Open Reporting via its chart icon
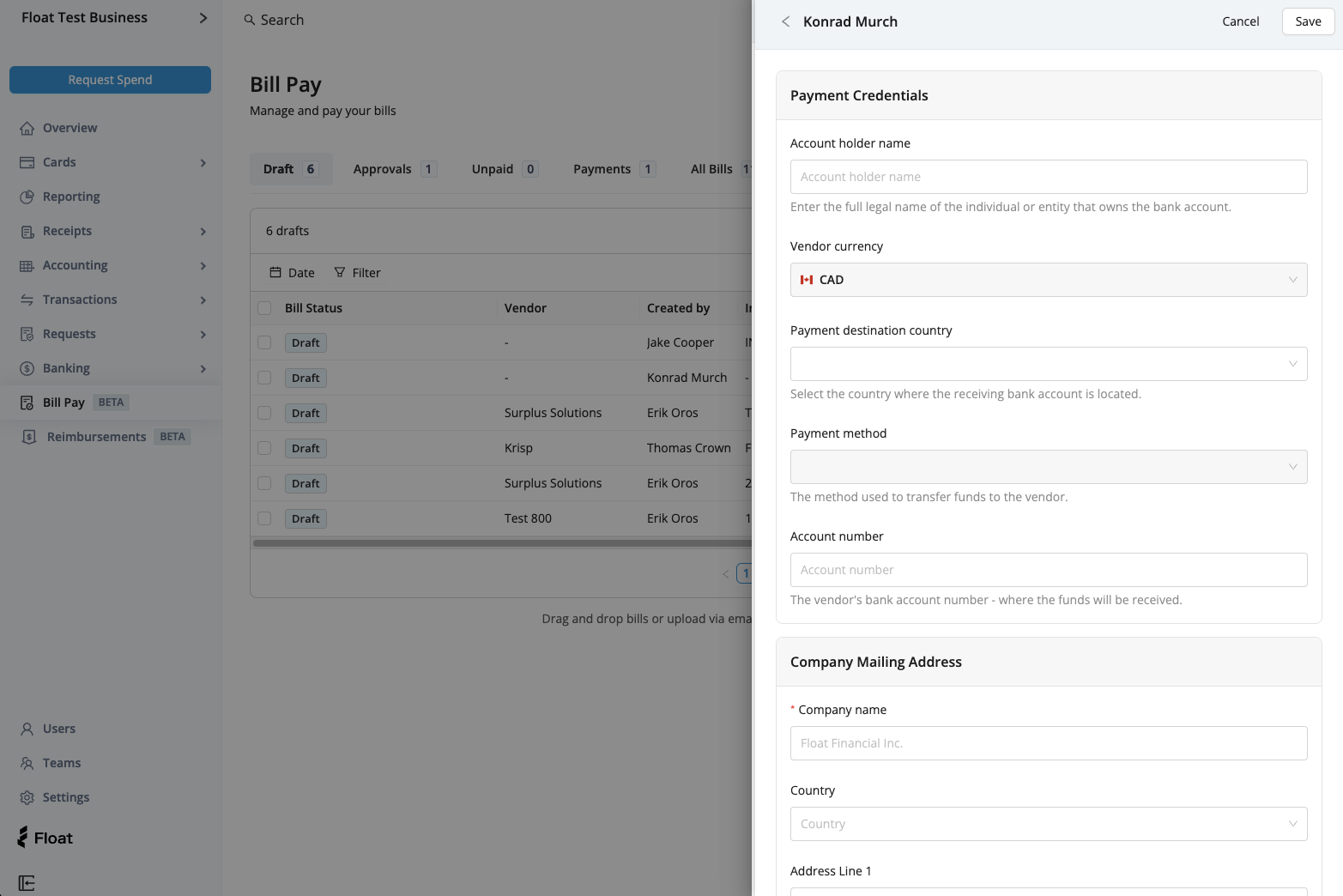Image resolution: width=1343 pixels, height=896 pixels. (x=27, y=196)
